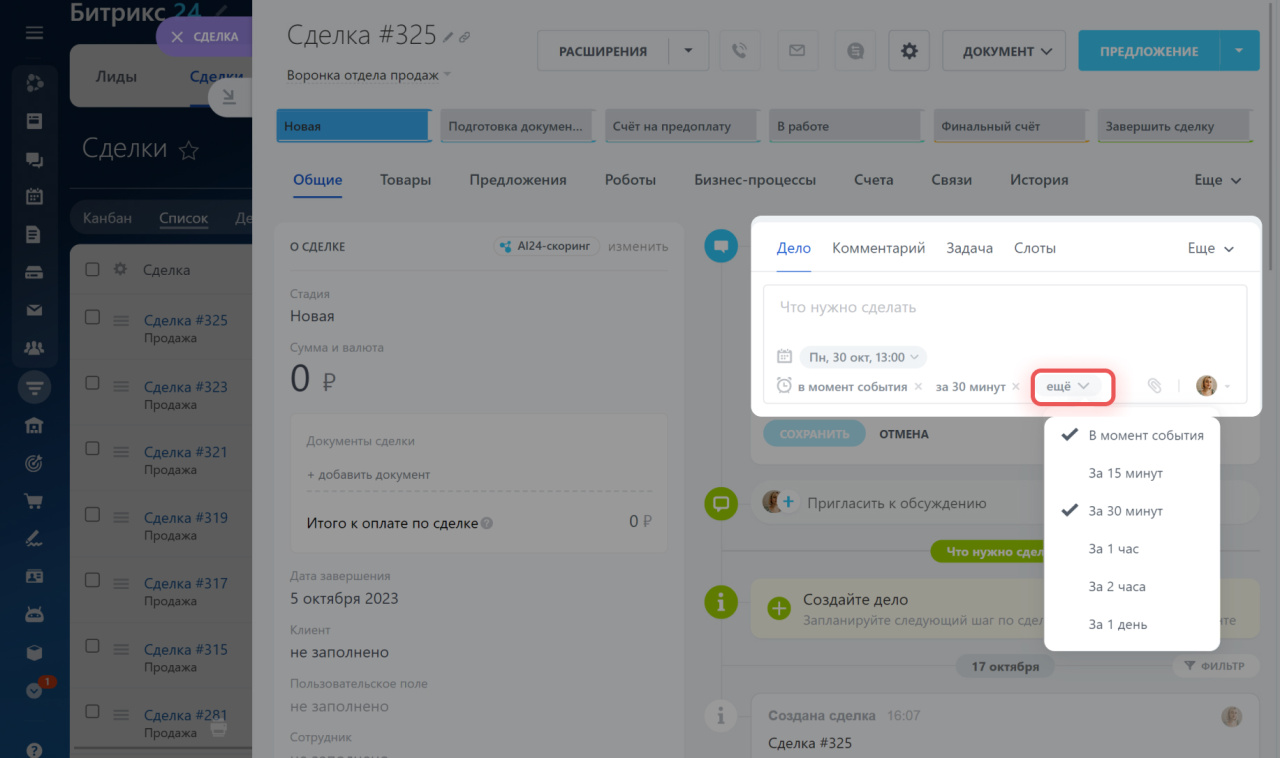Open the chat bubble icon in header

pyautogui.click(x=855, y=51)
